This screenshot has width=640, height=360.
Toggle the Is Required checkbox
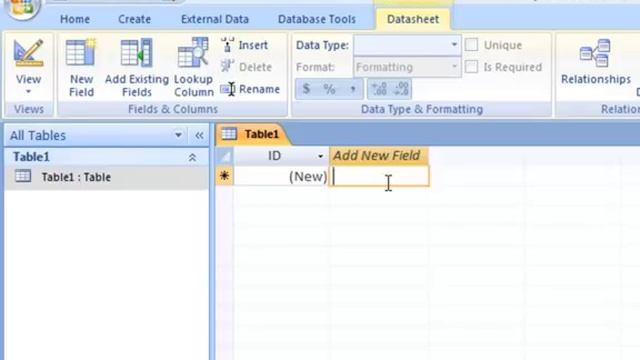point(471,67)
